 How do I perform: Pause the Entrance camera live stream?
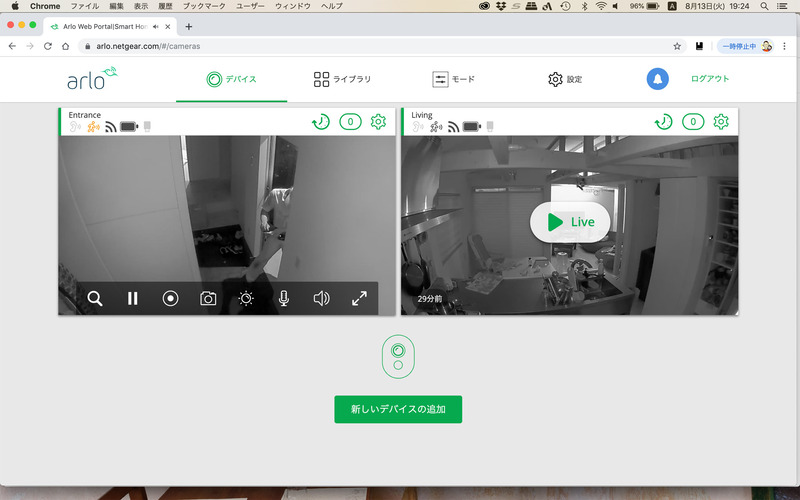coord(133,298)
